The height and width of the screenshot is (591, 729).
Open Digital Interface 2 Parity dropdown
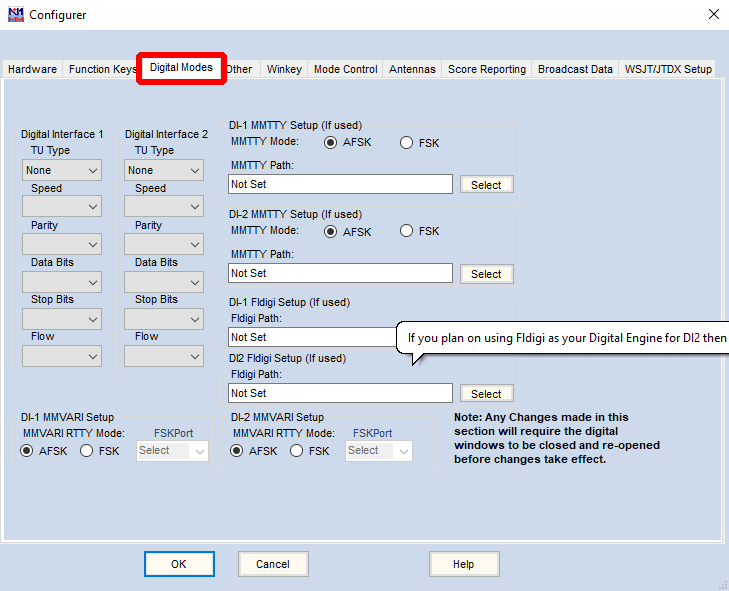point(164,245)
